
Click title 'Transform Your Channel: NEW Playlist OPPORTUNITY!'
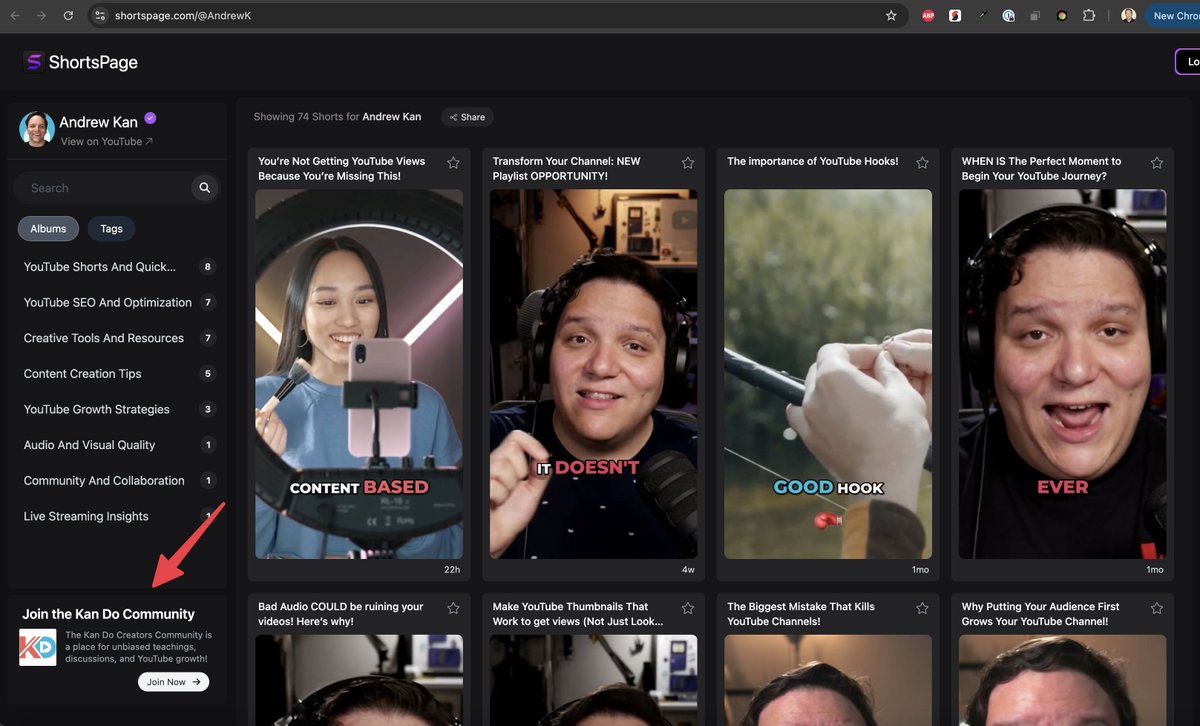pos(567,168)
